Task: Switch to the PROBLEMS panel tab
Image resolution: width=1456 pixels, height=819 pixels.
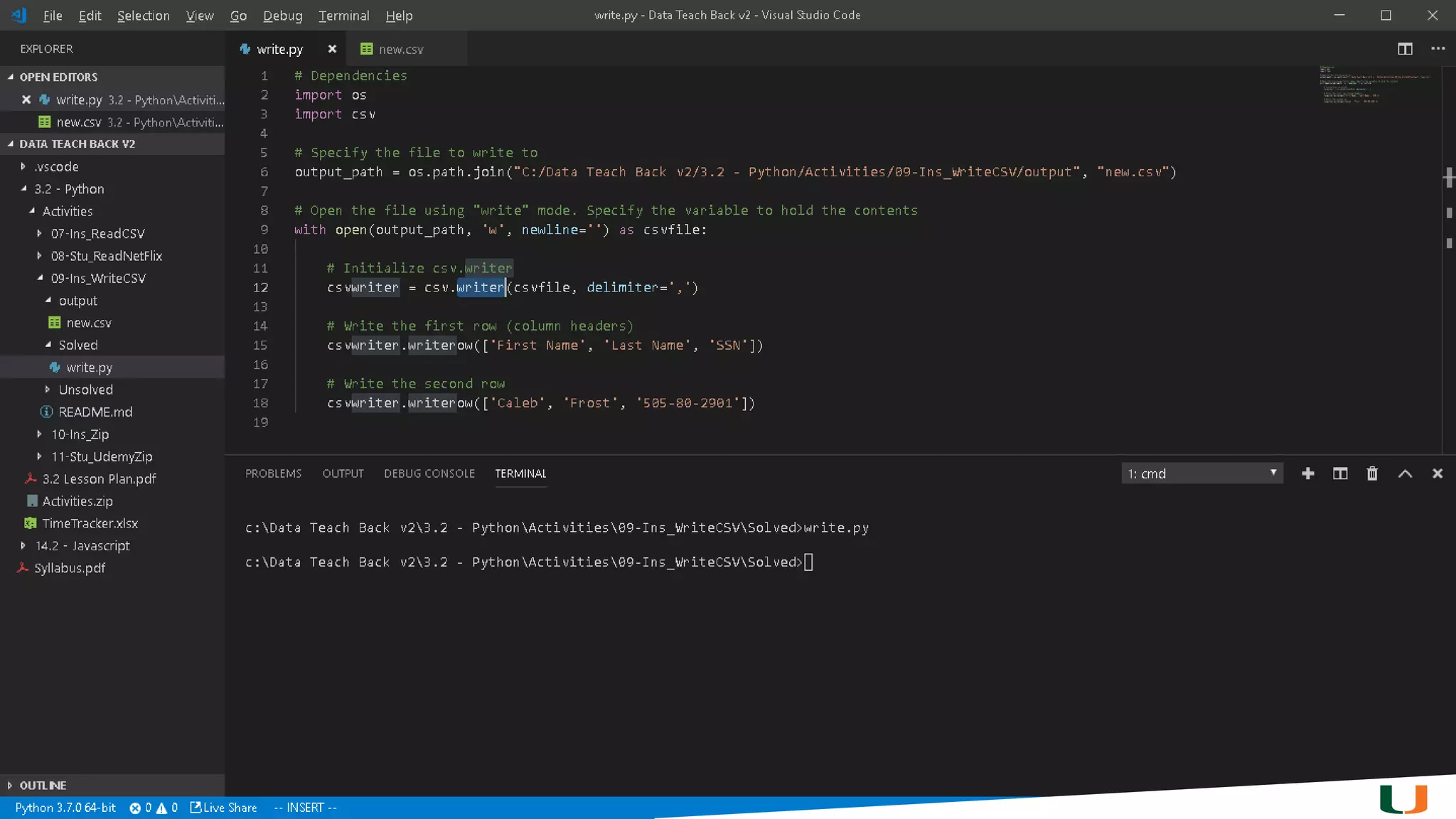Action: tap(273, 473)
